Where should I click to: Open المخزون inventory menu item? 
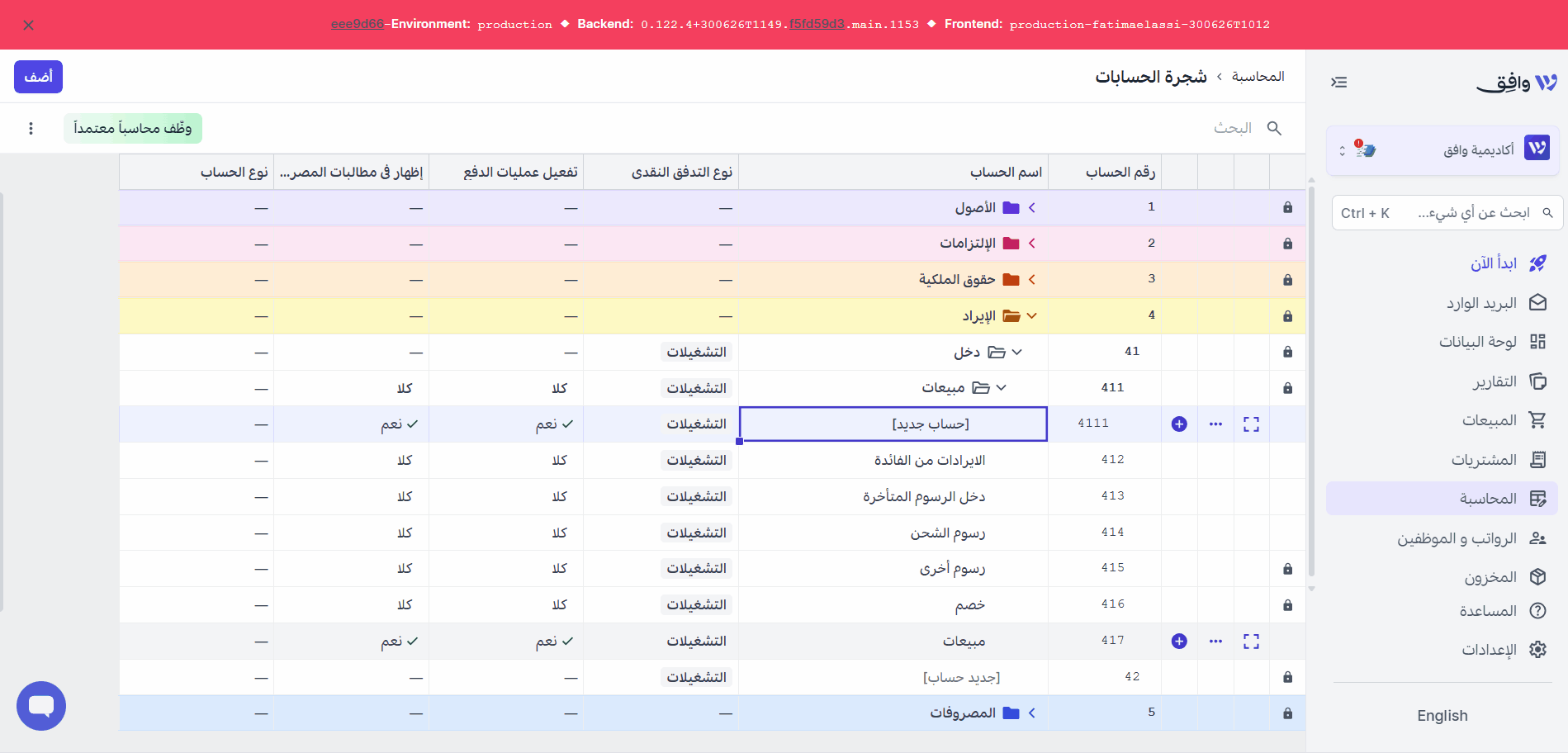tap(1490, 577)
